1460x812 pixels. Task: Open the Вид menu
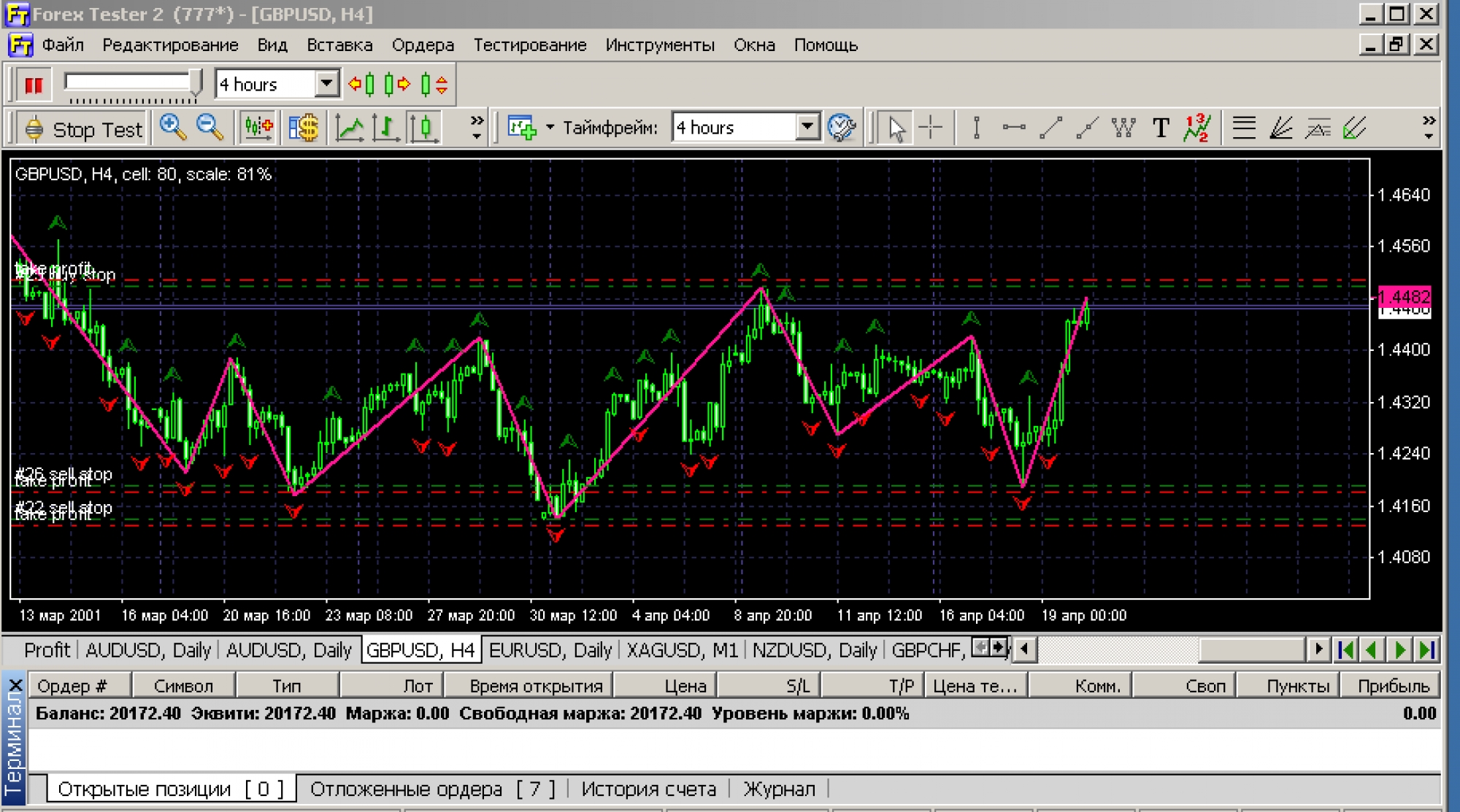pos(272,45)
